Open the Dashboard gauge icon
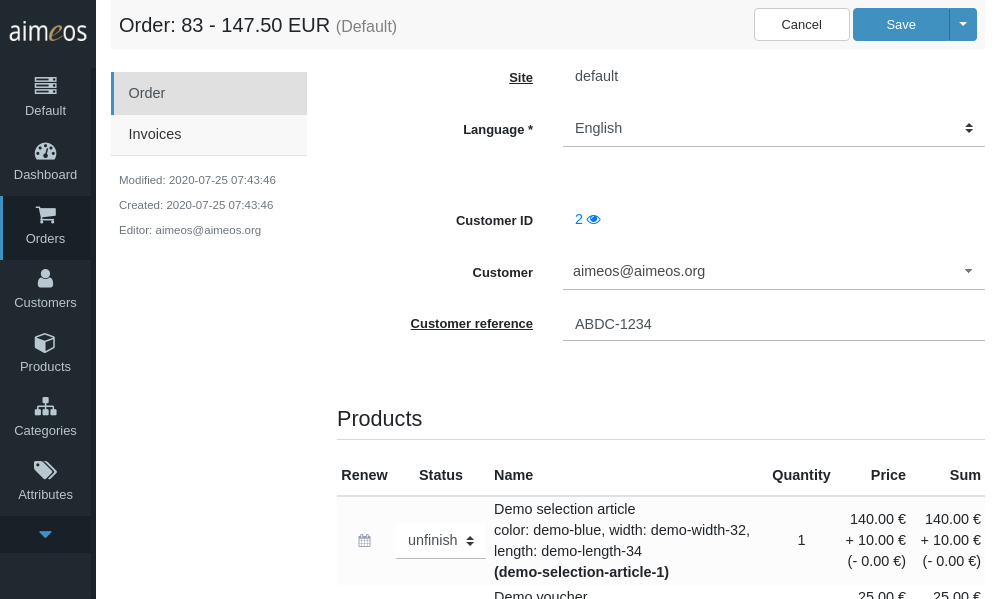Image resolution: width=1000 pixels, height=599 pixels. (45, 151)
